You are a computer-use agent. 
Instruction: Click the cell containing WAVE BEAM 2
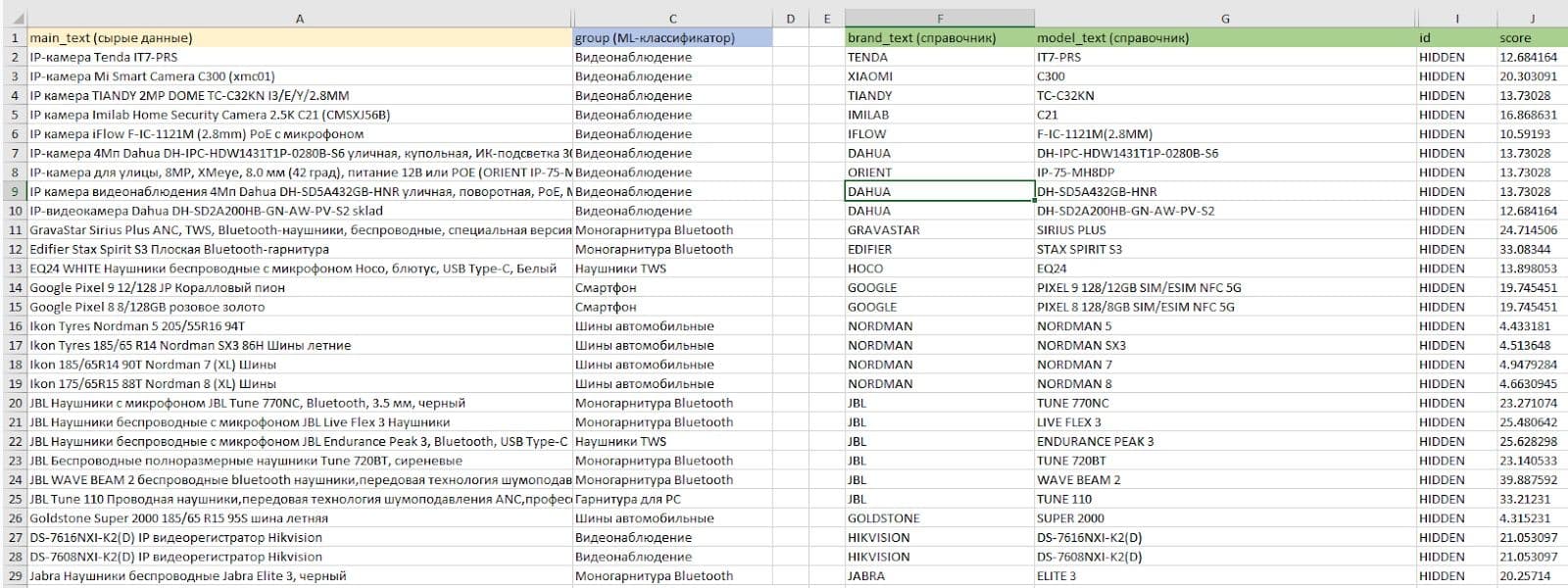tap(1225, 480)
